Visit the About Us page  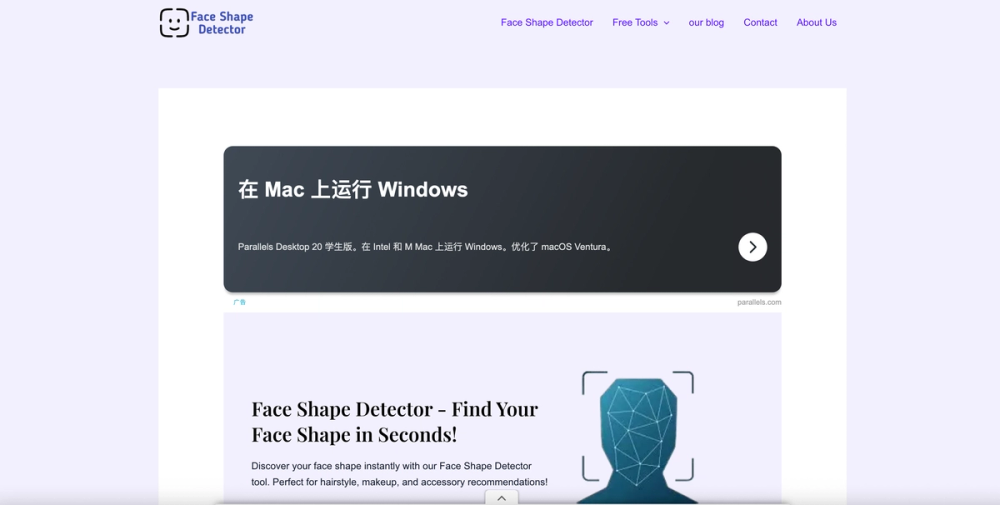click(816, 22)
